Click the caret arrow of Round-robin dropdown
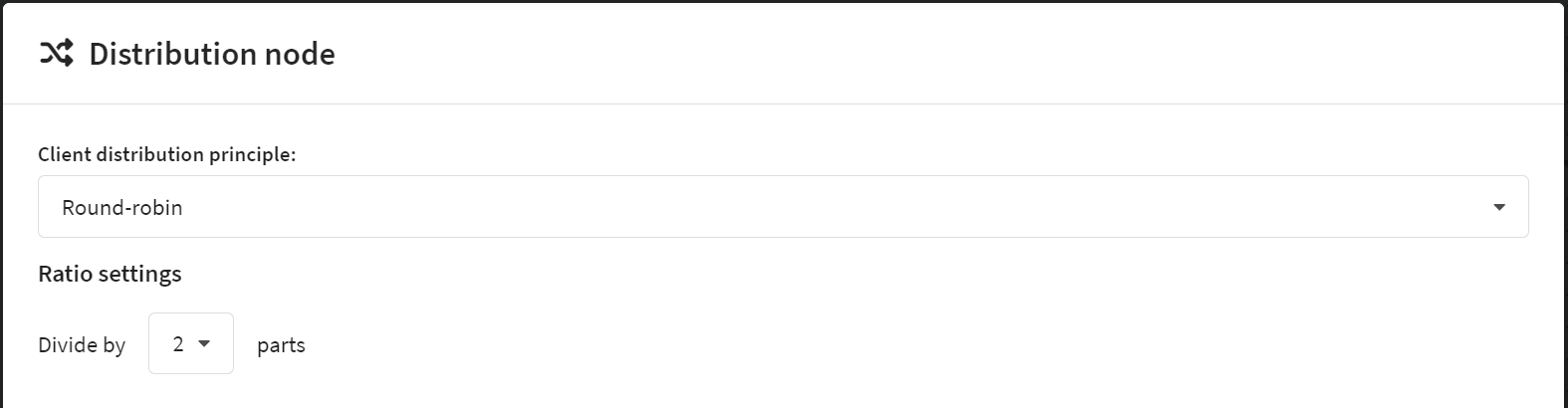The image size is (1568, 408). click(1498, 207)
